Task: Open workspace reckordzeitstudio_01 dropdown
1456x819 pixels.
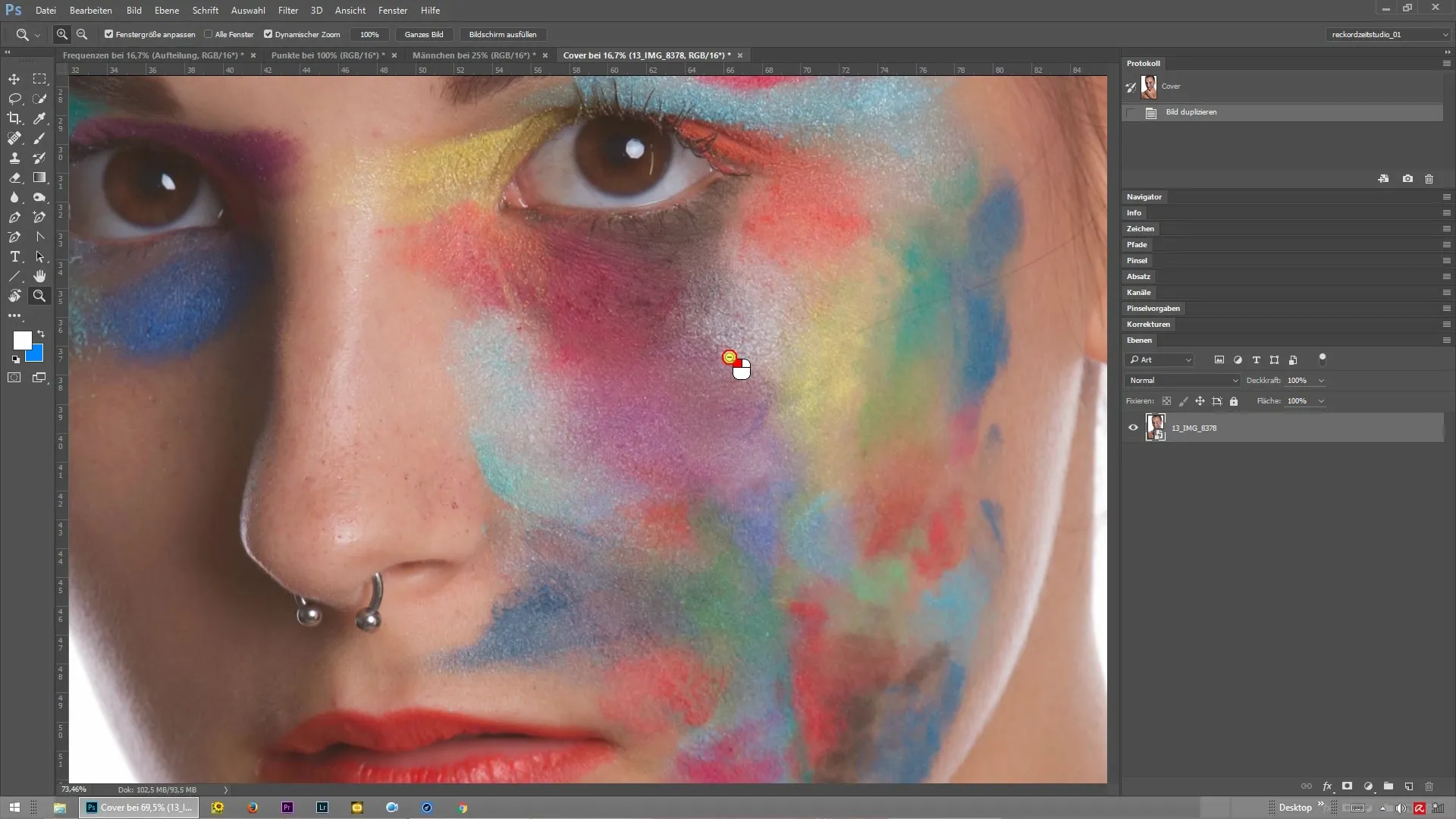Action: tap(1389, 34)
